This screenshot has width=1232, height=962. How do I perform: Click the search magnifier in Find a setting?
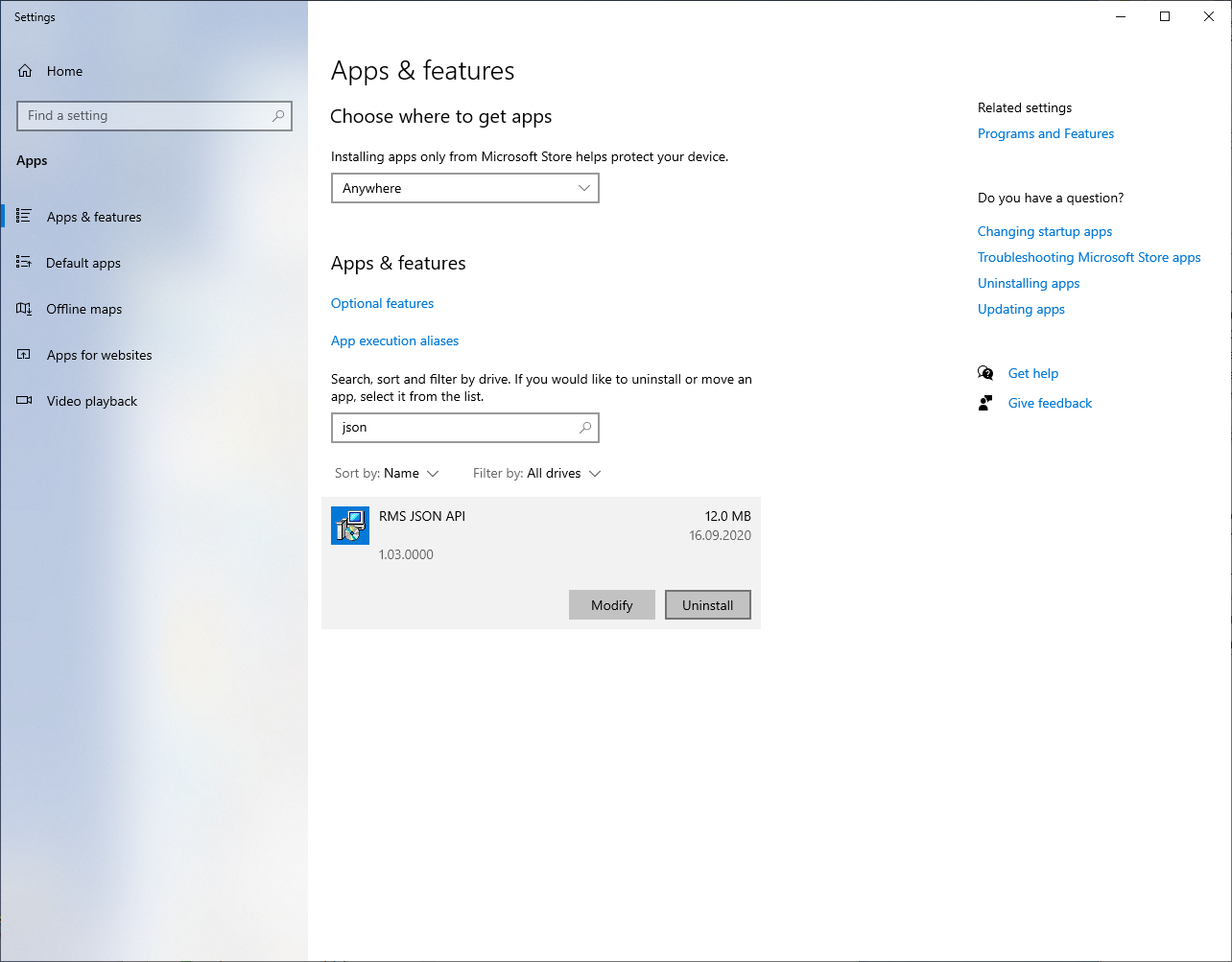[x=278, y=116]
